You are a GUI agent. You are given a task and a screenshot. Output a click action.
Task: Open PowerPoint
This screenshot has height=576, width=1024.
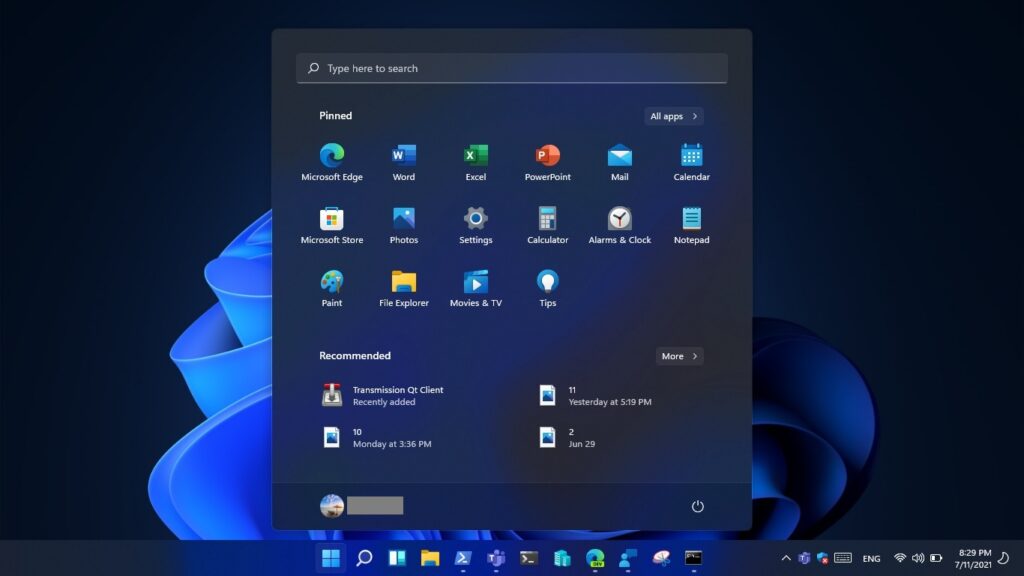[x=547, y=160]
